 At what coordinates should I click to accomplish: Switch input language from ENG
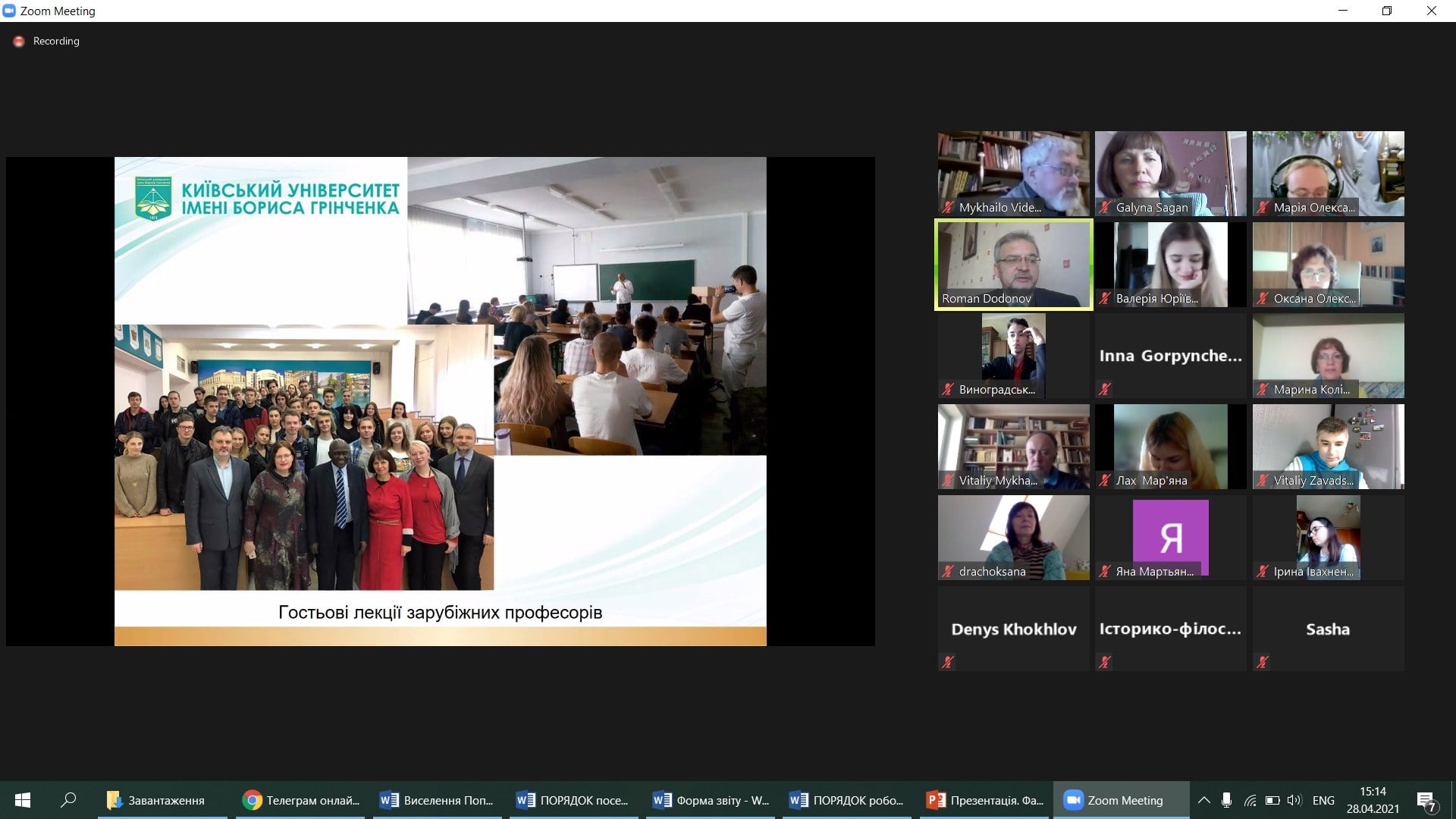click(x=1323, y=800)
